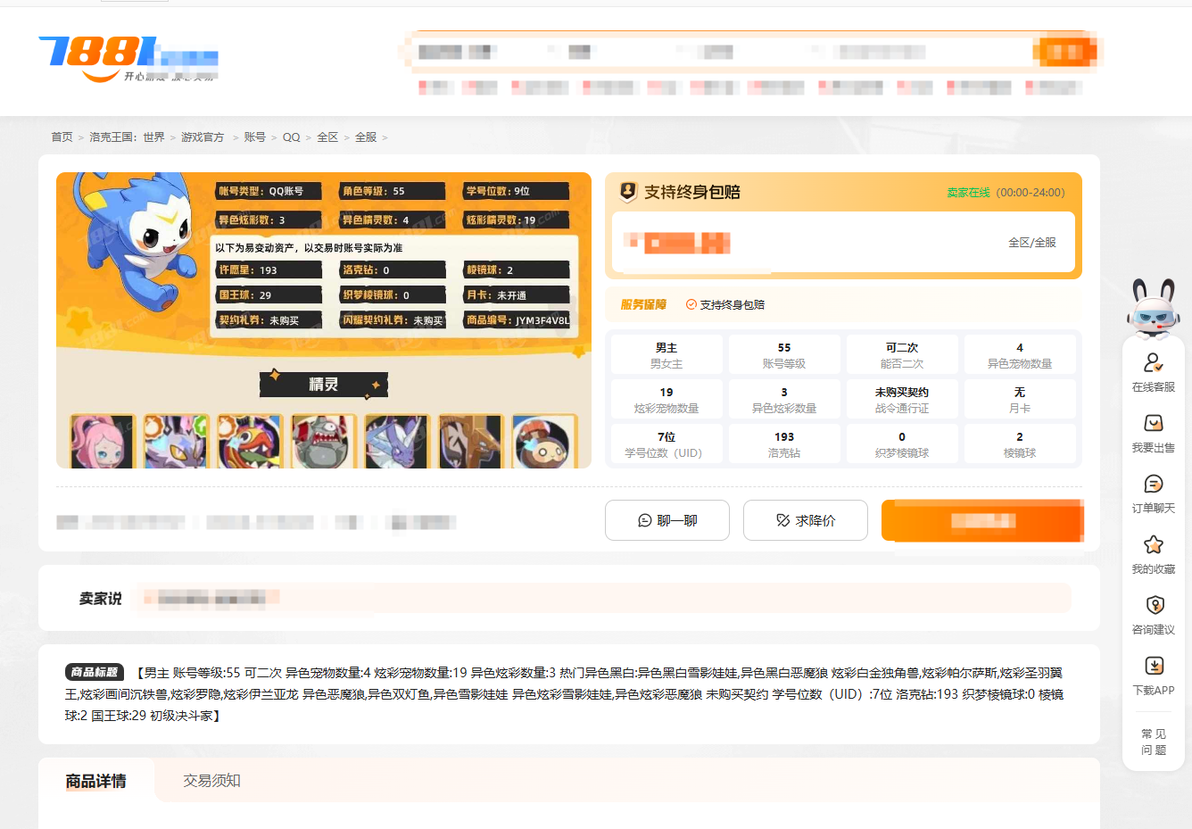
Task: Click the 卖家说 label
Action: coord(100,599)
